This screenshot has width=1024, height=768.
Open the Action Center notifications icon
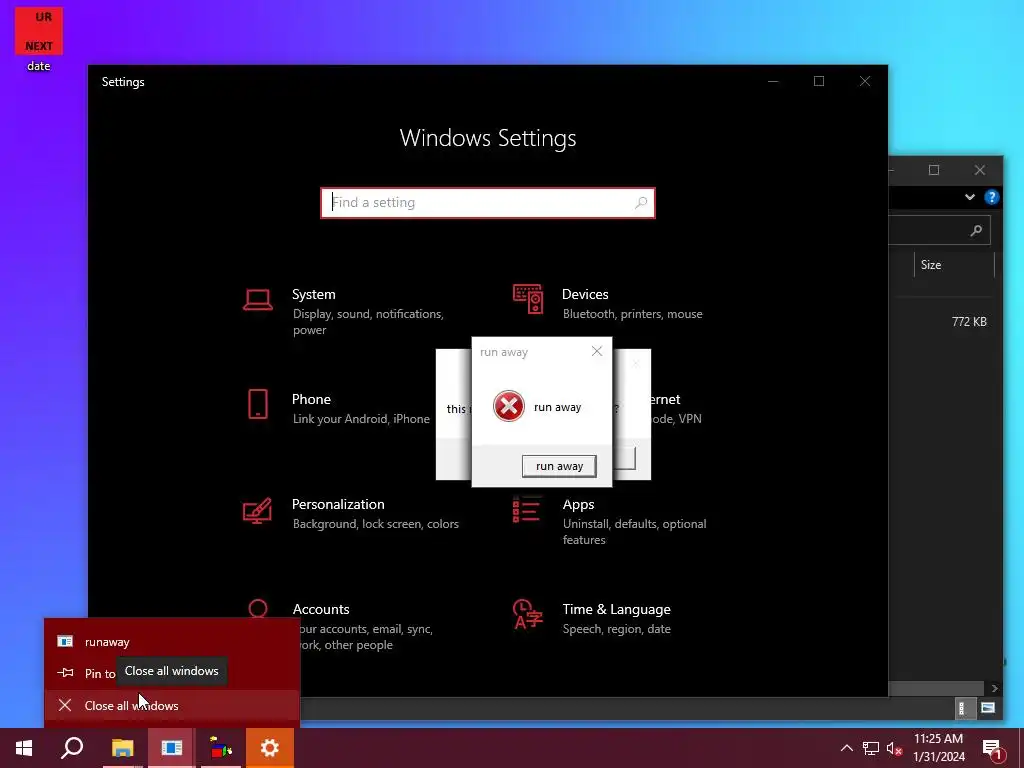[x=992, y=748]
